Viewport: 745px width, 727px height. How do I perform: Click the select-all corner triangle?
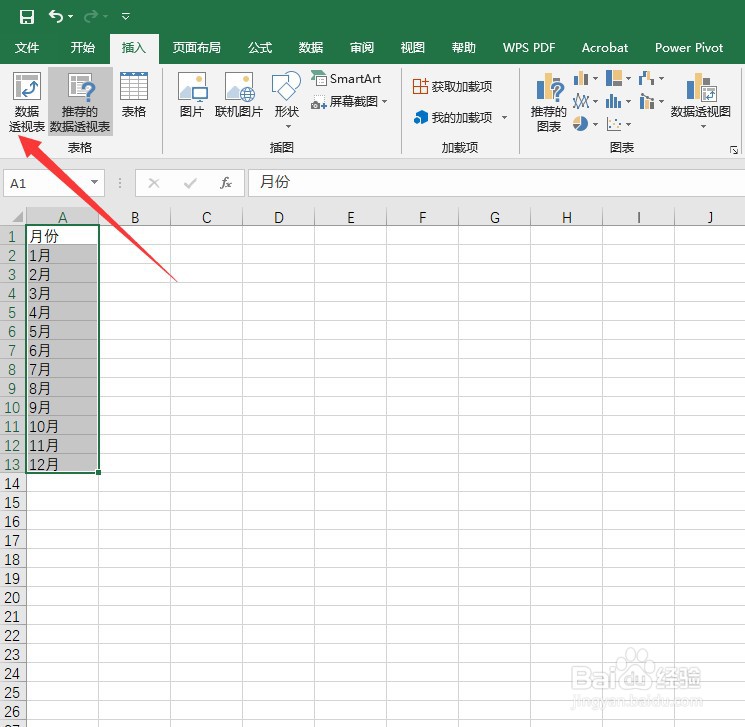tap(17, 218)
